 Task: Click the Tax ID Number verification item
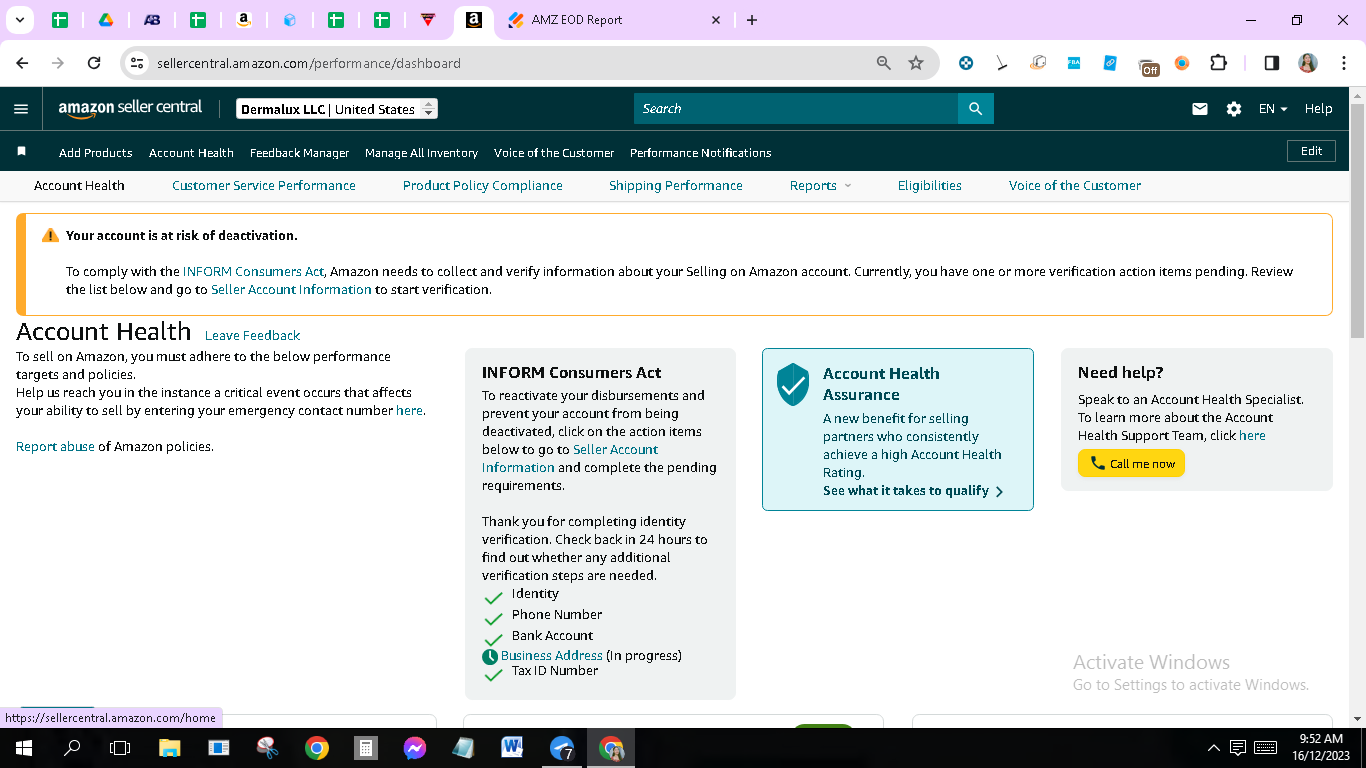[555, 671]
